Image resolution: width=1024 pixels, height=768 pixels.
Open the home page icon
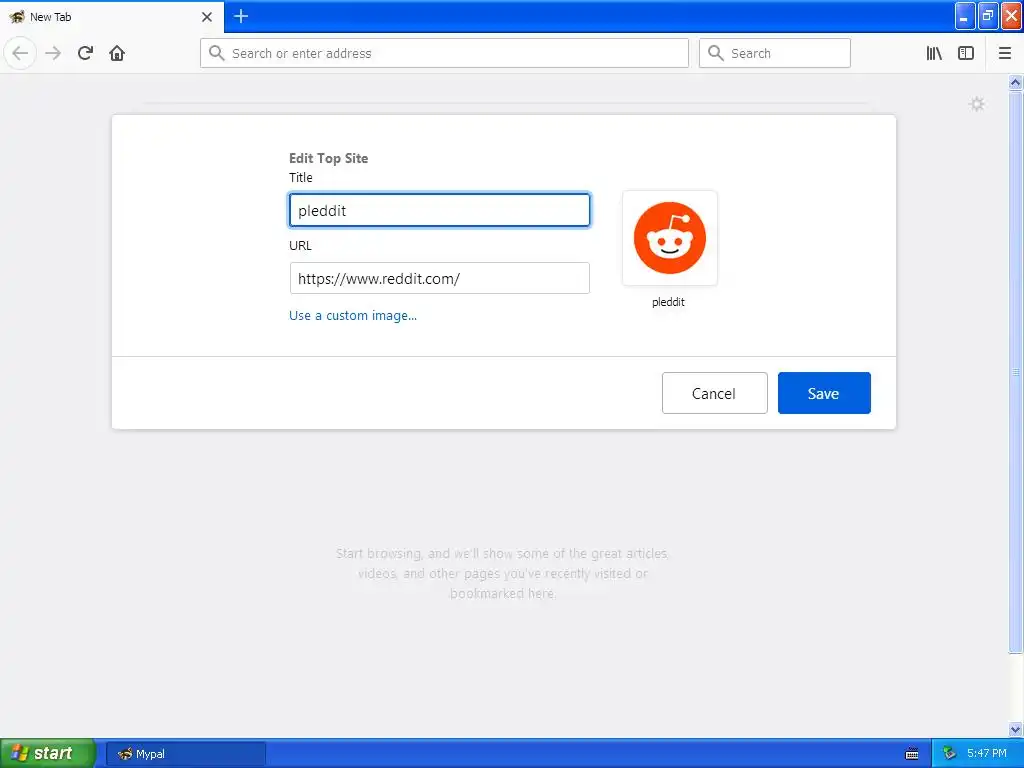117,53
